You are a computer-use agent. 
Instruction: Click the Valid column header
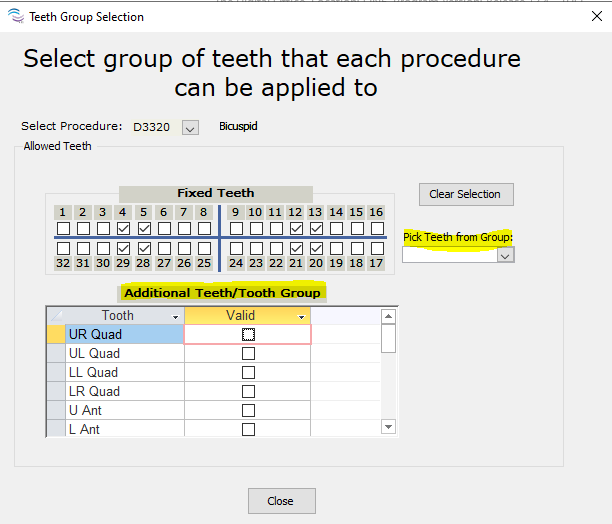coord(240,316)
